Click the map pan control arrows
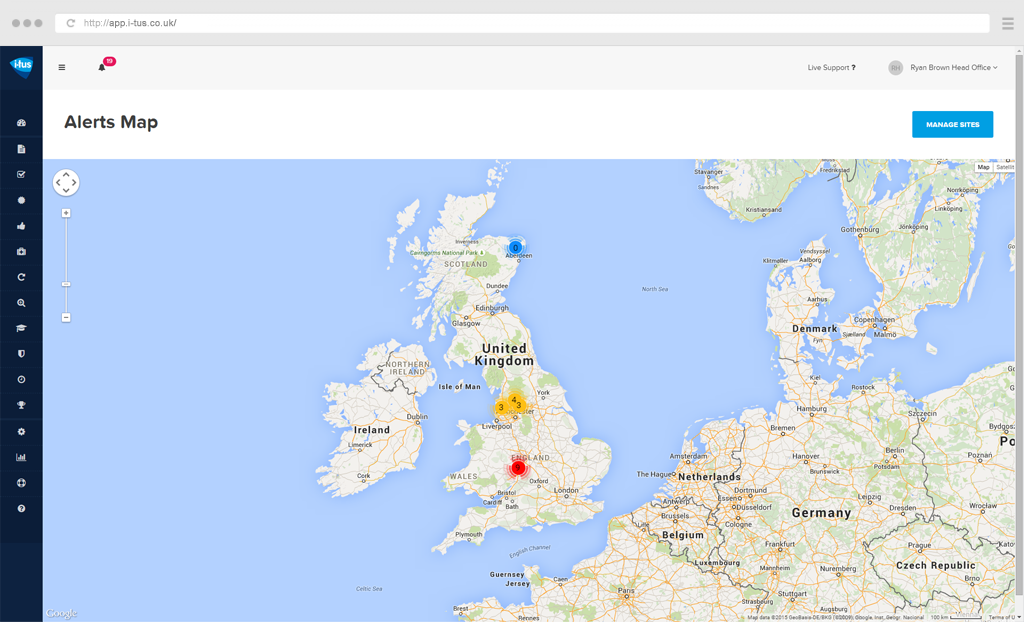The height and width of the screenshot is (622, 1024). point(66,182)
